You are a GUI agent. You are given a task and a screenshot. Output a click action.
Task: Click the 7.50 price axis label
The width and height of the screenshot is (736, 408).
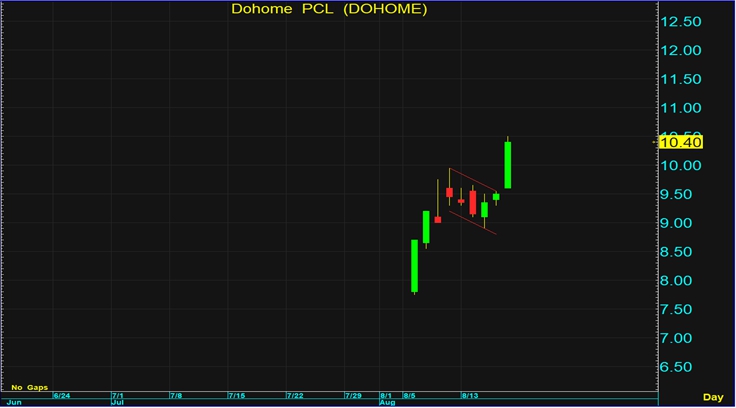tap(676, 309)
